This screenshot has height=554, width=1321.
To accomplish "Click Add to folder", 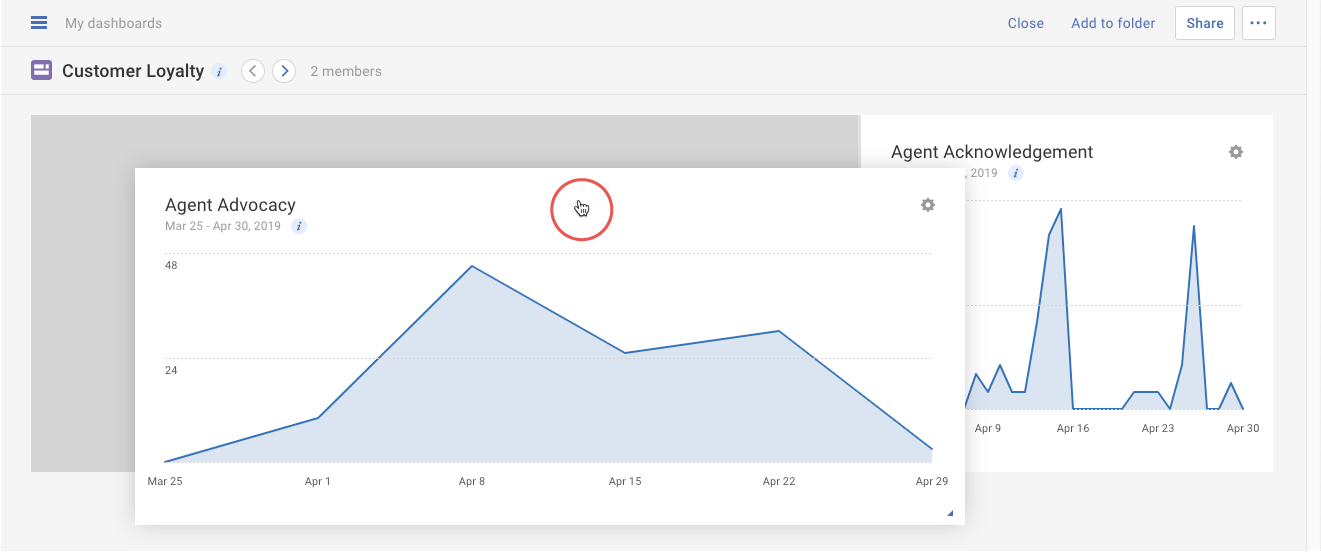I will pyautogui.click(x=1113, y=23).
